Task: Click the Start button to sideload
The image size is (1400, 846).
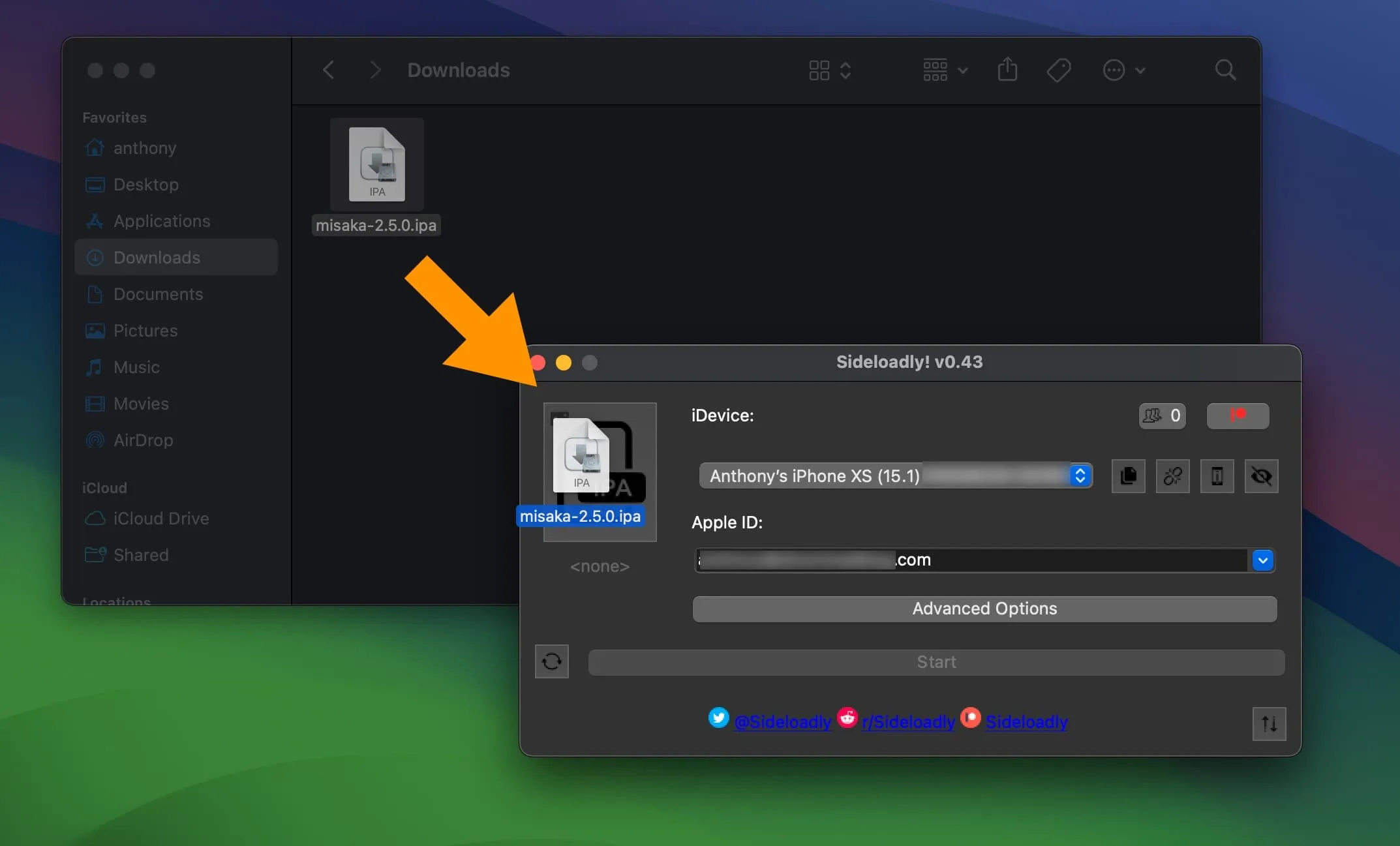Action: click(x=935, y=662)
